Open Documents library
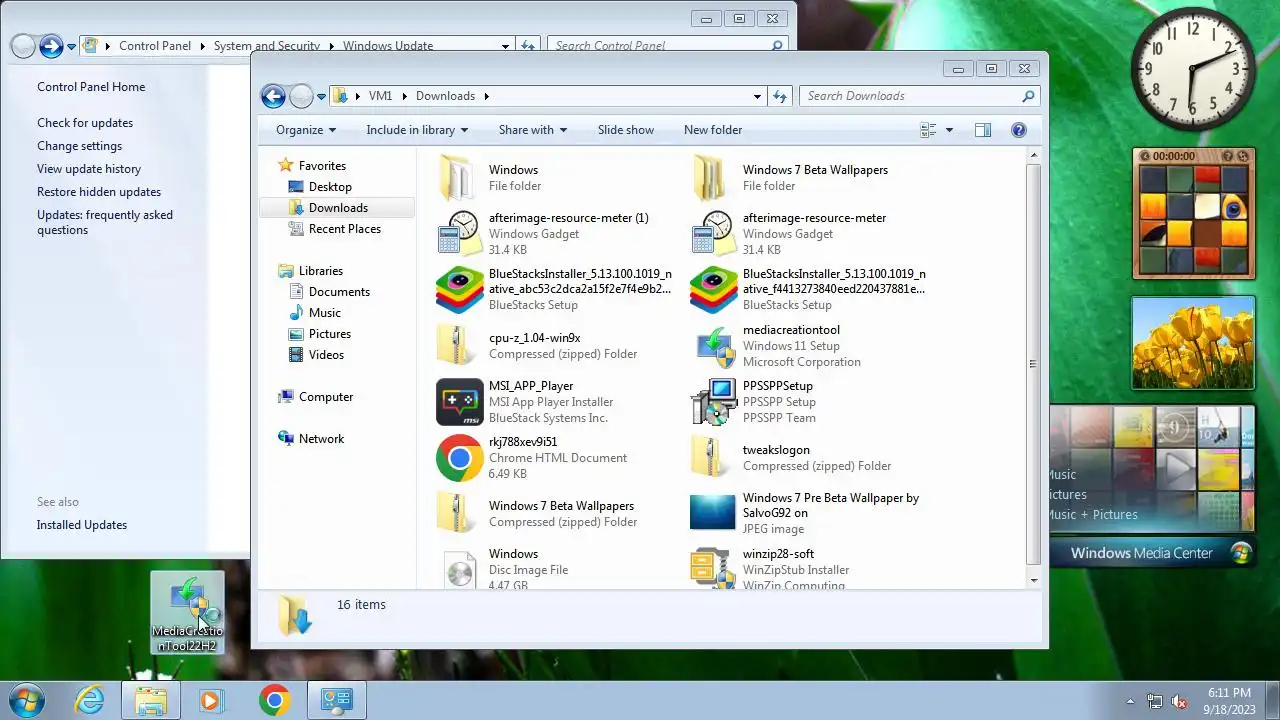This screenshot has width=1280, height=720. 339,292
